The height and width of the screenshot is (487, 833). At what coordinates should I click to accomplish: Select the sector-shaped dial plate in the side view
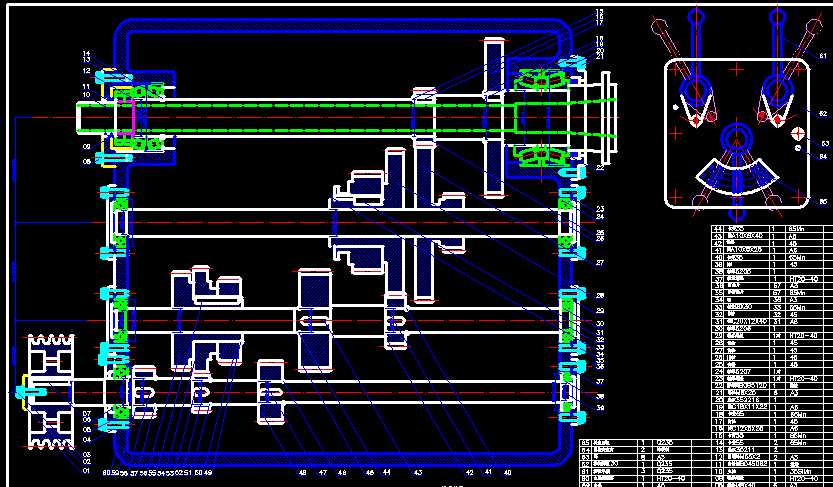(736, 177)
